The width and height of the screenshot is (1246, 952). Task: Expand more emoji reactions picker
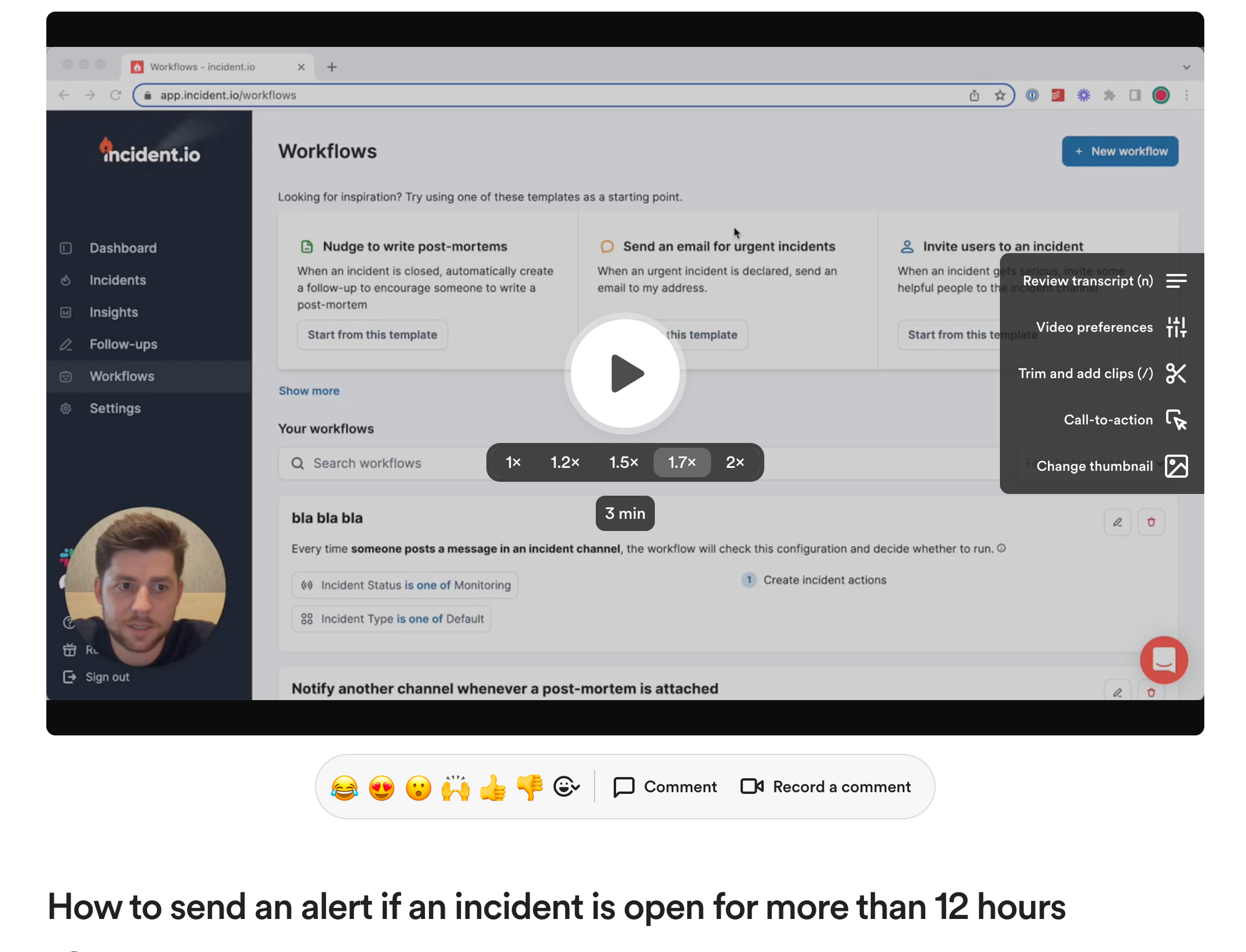pyautogui.click(x=566, y=788)
